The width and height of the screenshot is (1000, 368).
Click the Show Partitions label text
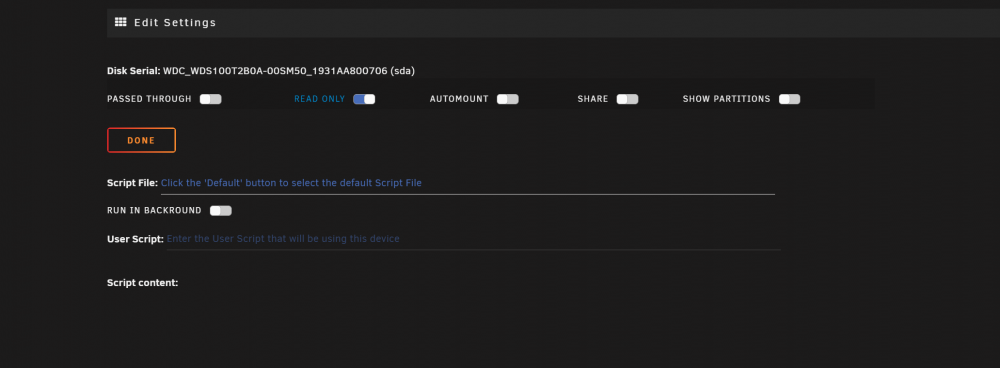point(726,99)
